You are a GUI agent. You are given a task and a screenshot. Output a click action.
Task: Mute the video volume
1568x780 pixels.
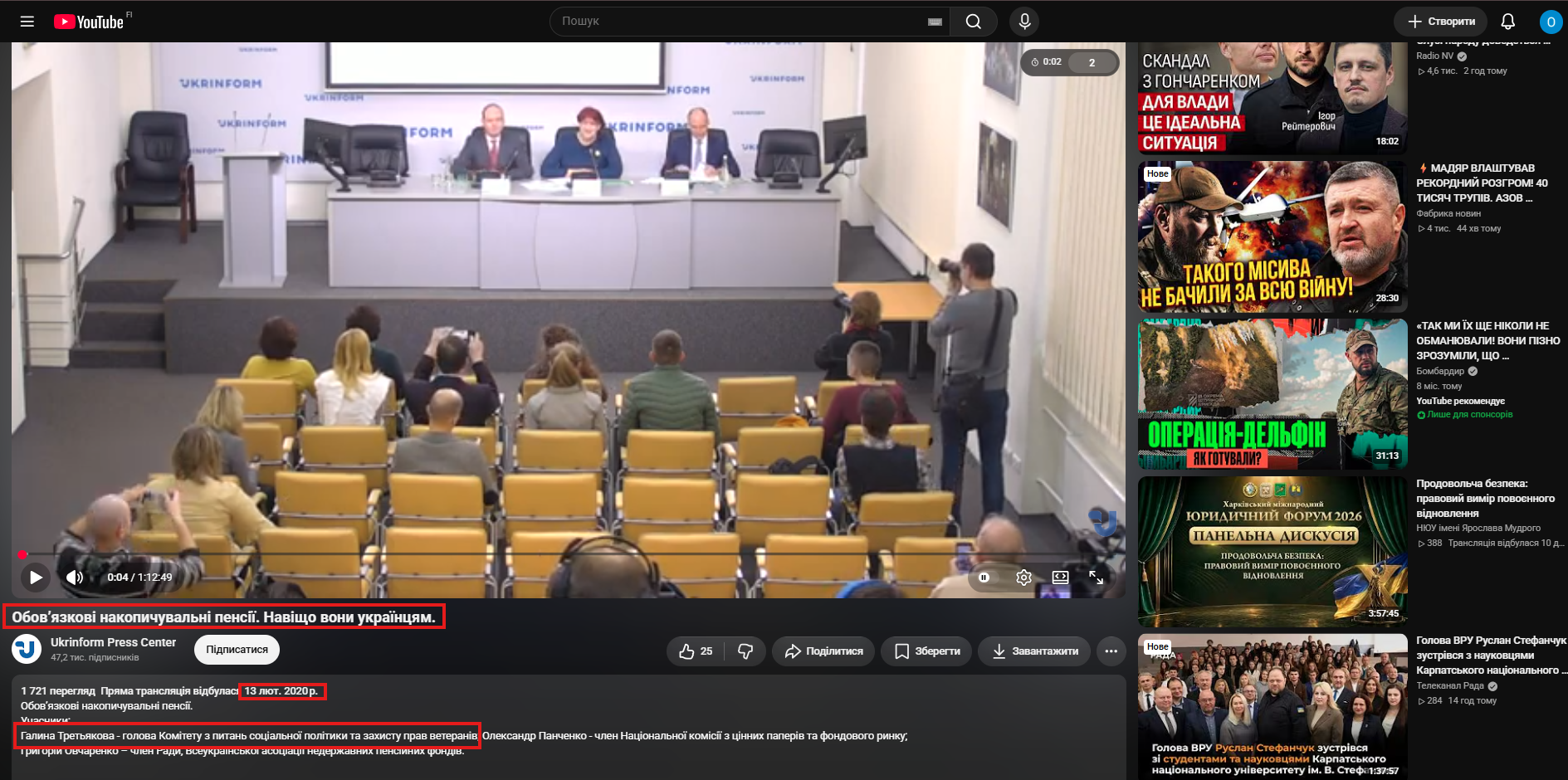coord(75,577)
